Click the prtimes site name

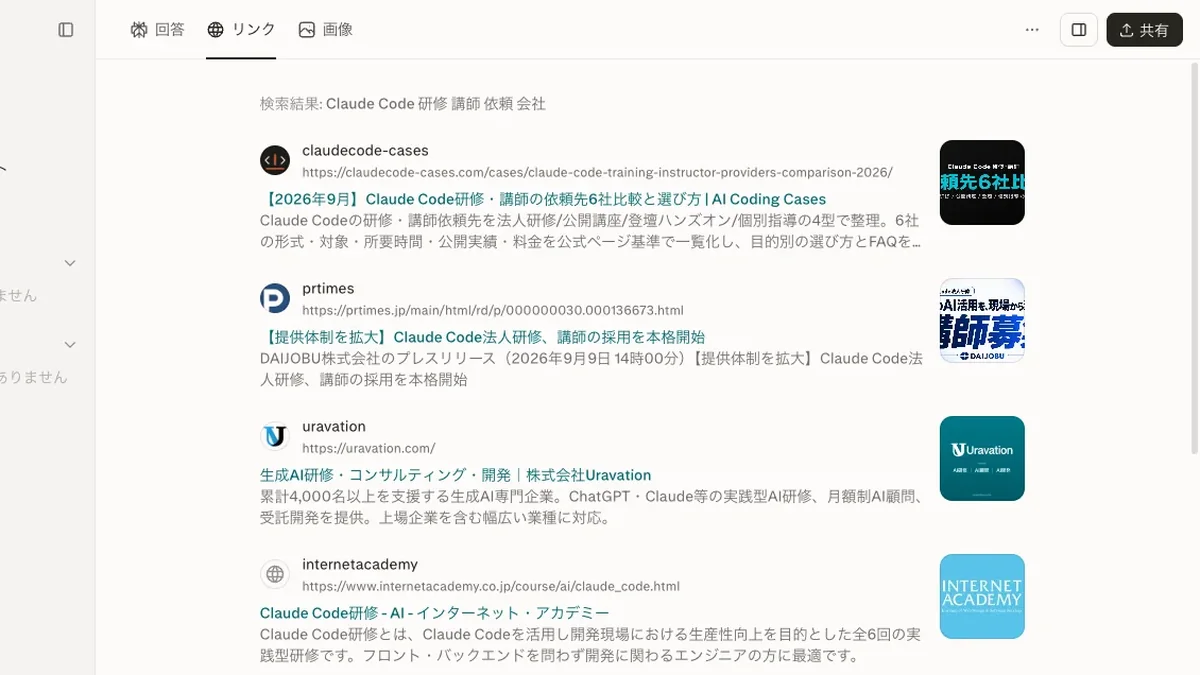[x=328, y=288]
